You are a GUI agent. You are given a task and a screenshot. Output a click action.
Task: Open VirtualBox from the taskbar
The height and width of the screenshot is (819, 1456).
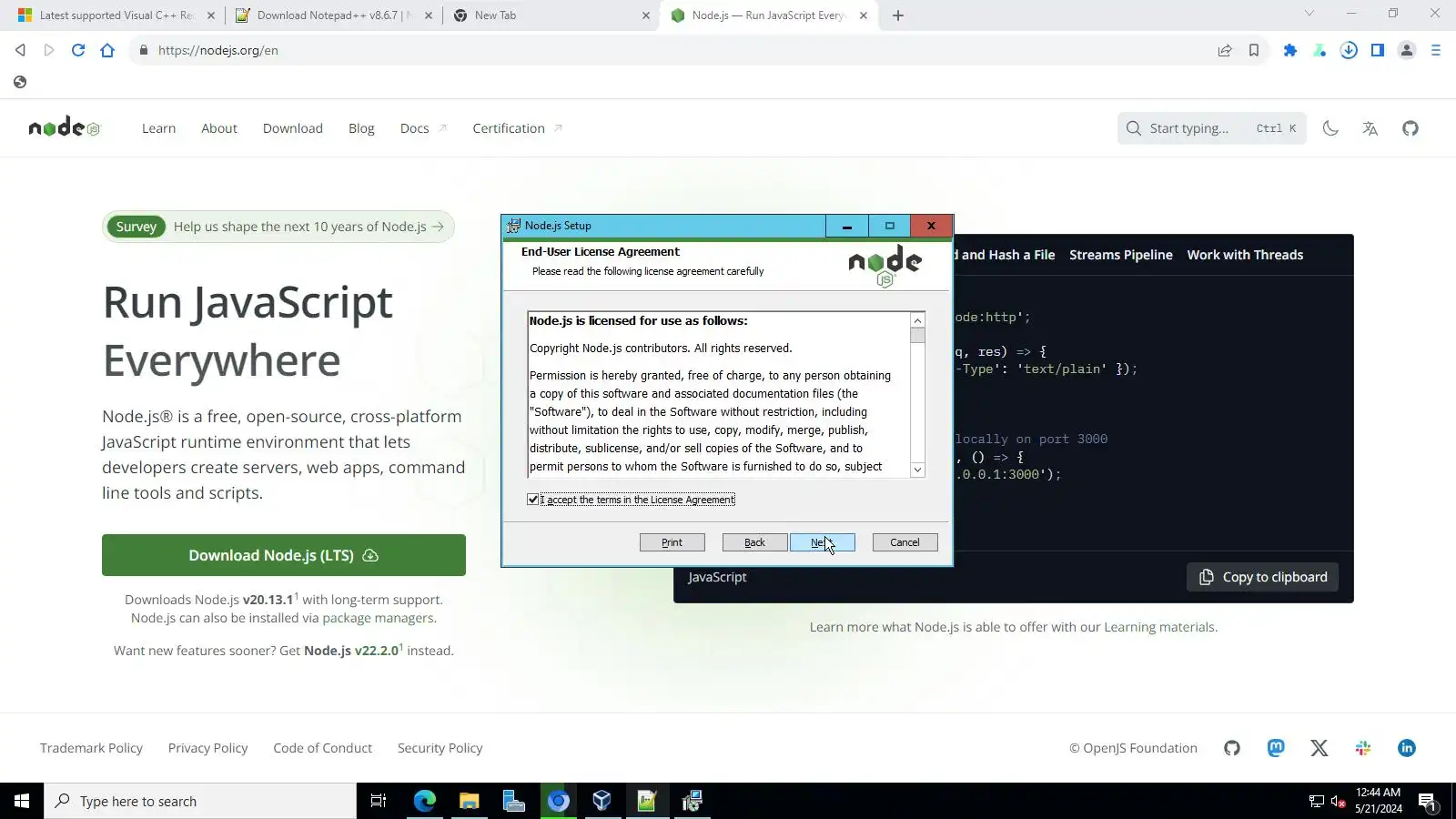[x=602, y=801]
